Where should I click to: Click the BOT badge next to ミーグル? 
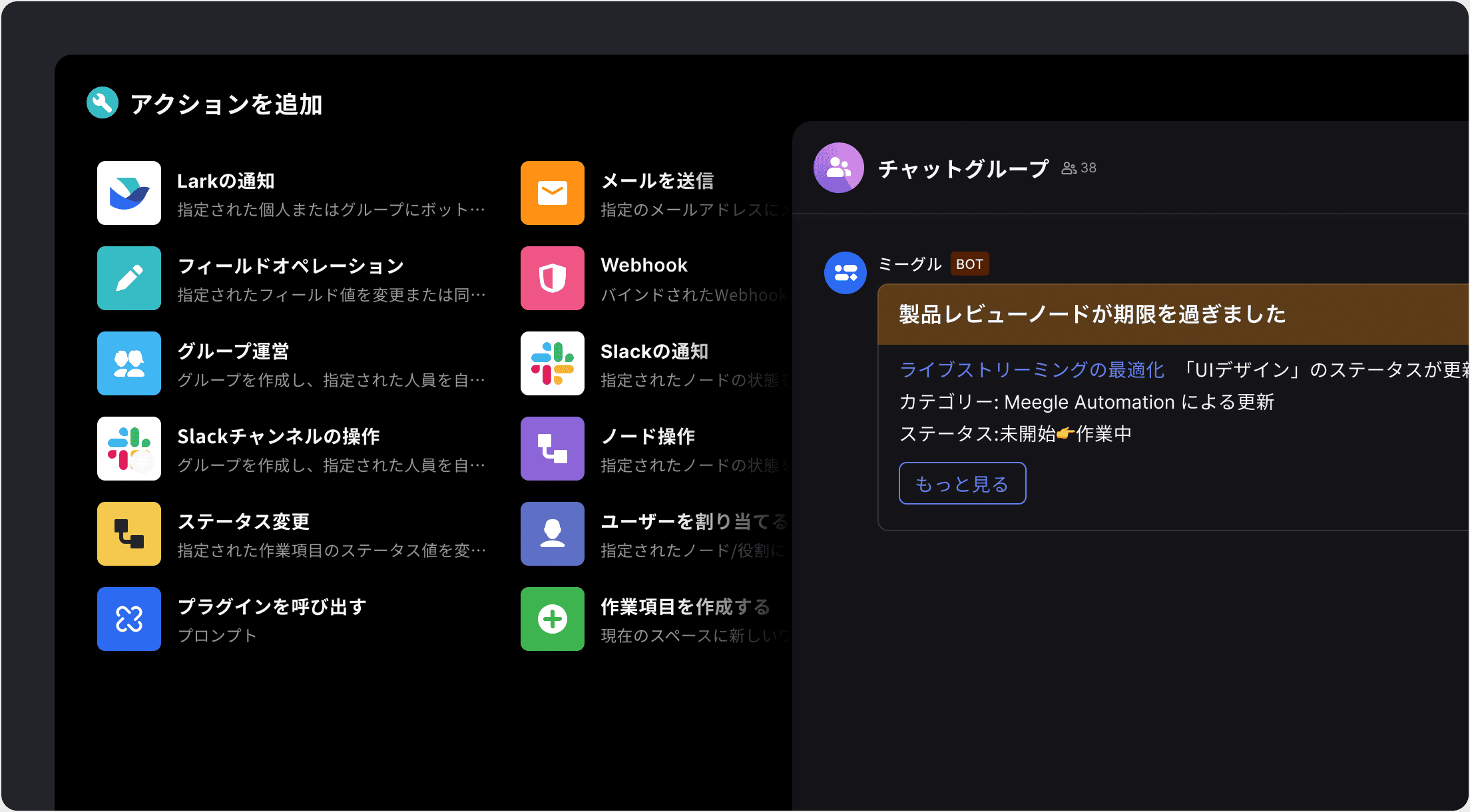(969, 264)
